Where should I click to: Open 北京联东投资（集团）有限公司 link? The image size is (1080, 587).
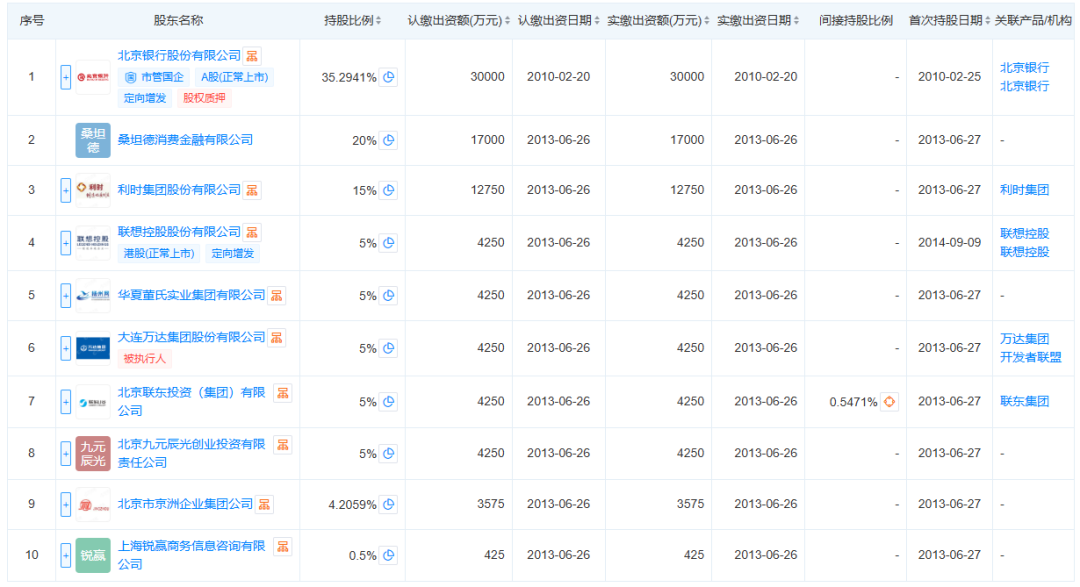coord(191,401)
